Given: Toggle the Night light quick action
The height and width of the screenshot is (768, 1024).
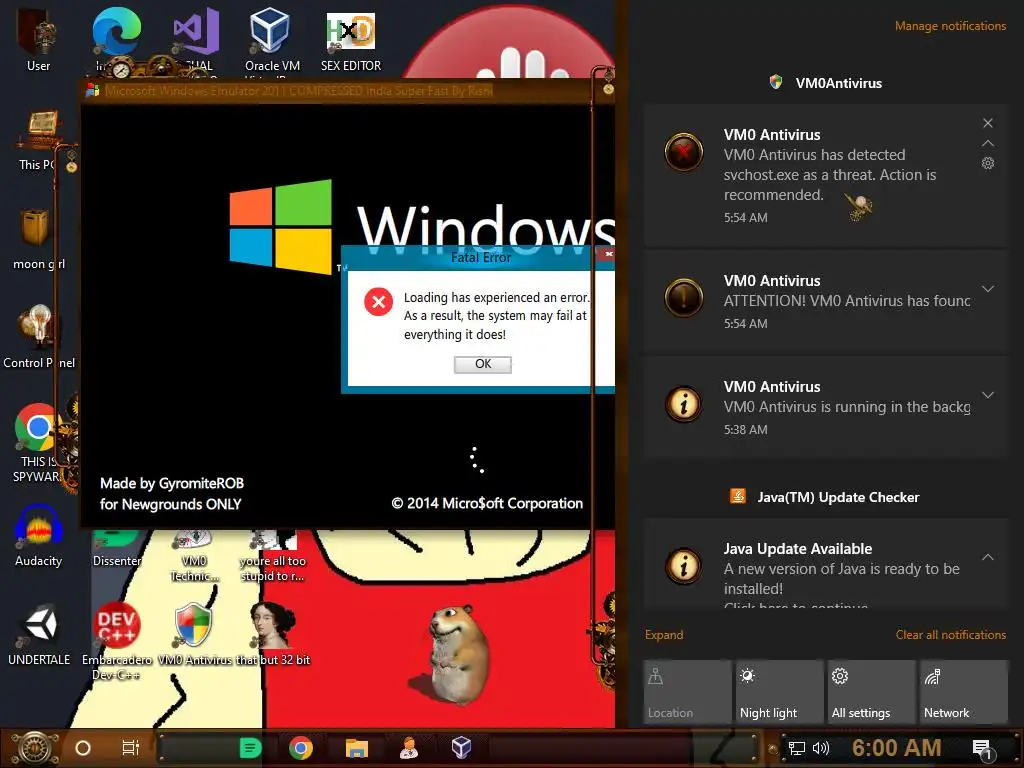Looking at the screenshot, I should pyautogui.click(x=780, y=692).
